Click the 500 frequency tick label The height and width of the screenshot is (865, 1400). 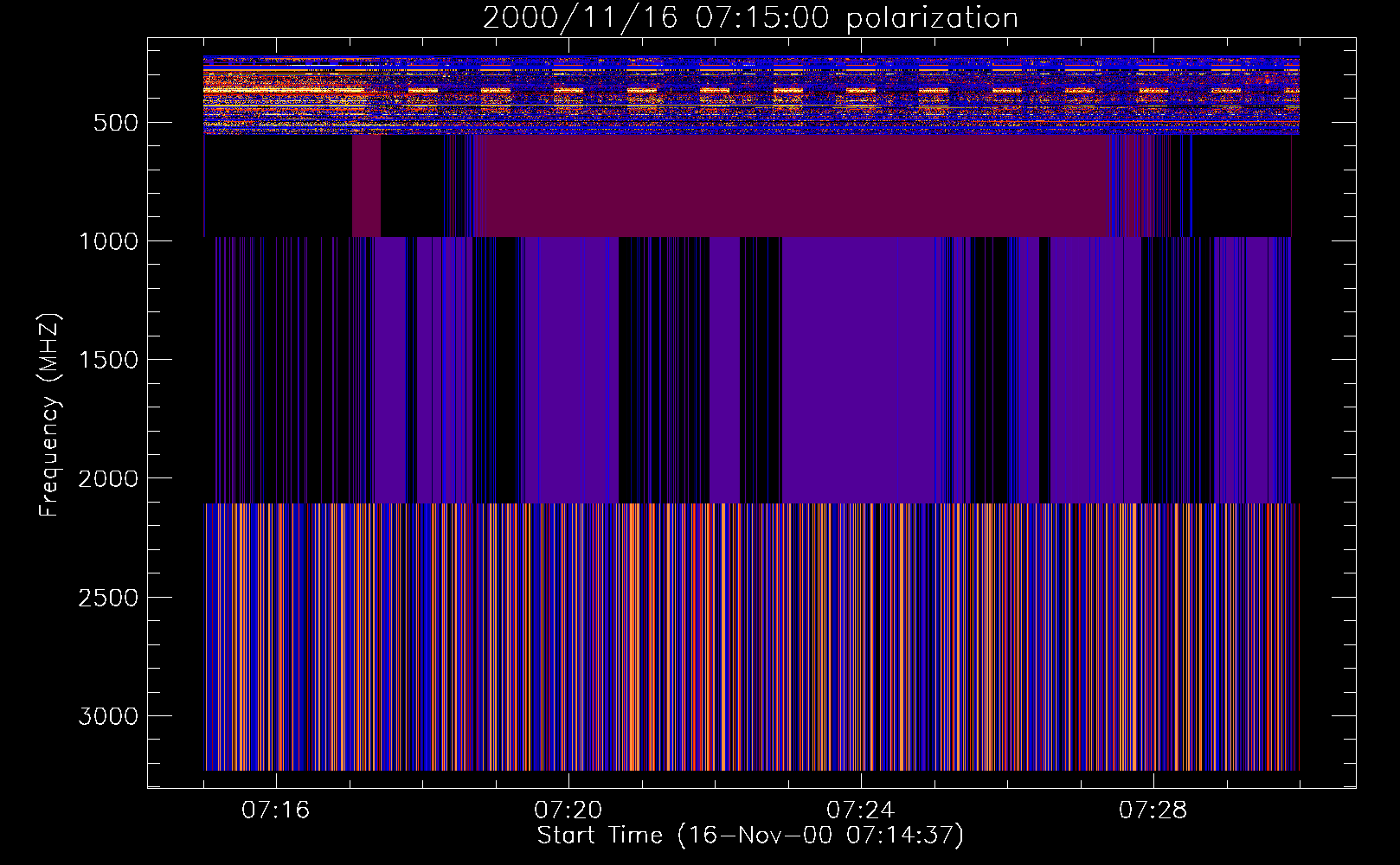[116, 123]
